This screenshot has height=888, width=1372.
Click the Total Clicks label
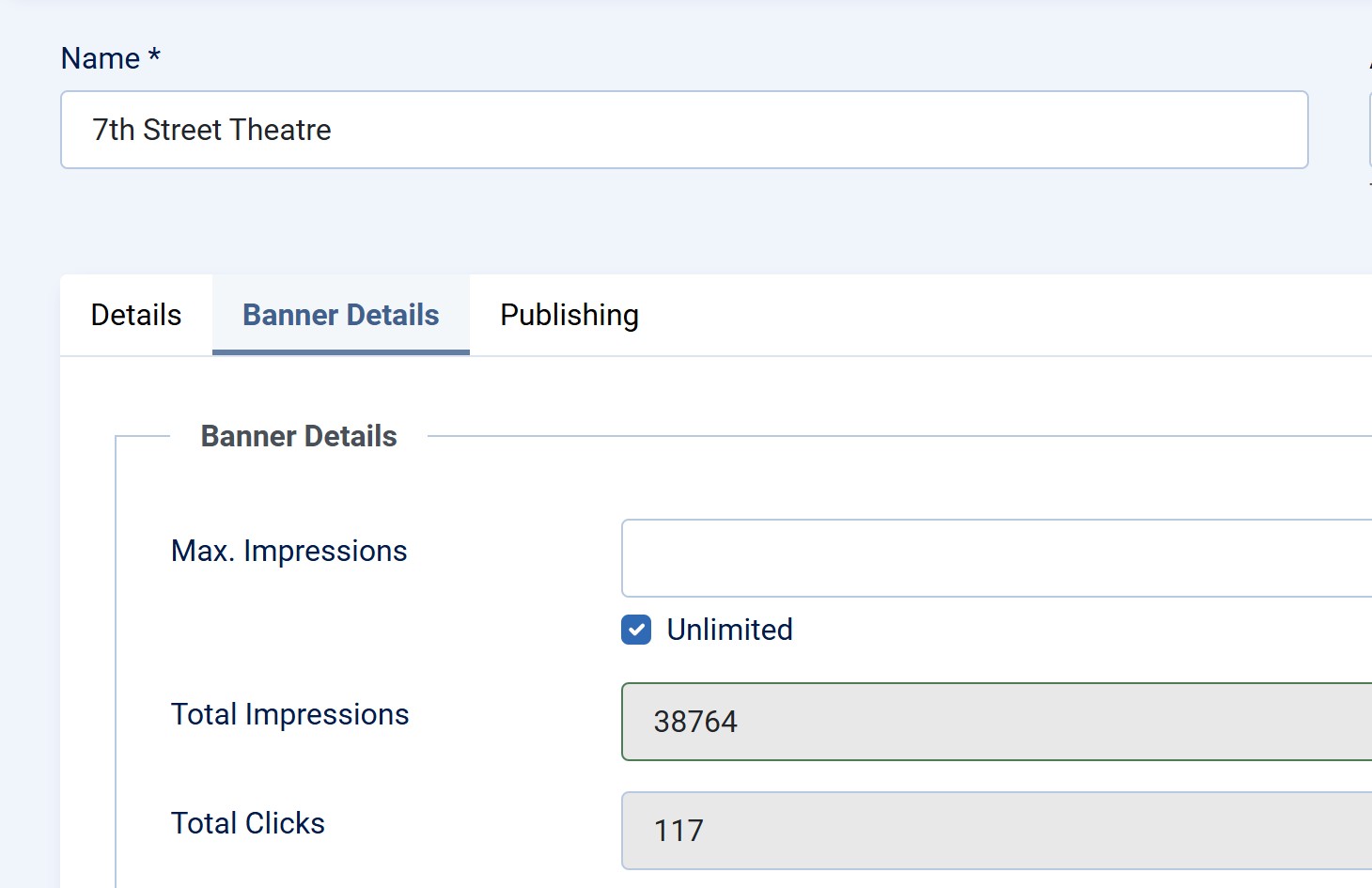tap(247, 823)
